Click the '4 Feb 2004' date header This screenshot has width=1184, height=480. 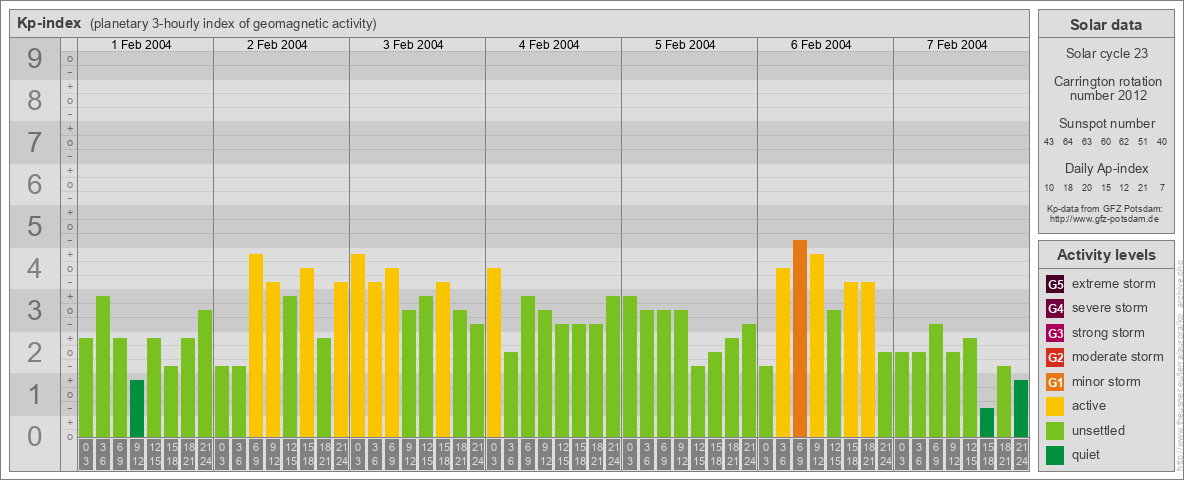tap(549, 45)
